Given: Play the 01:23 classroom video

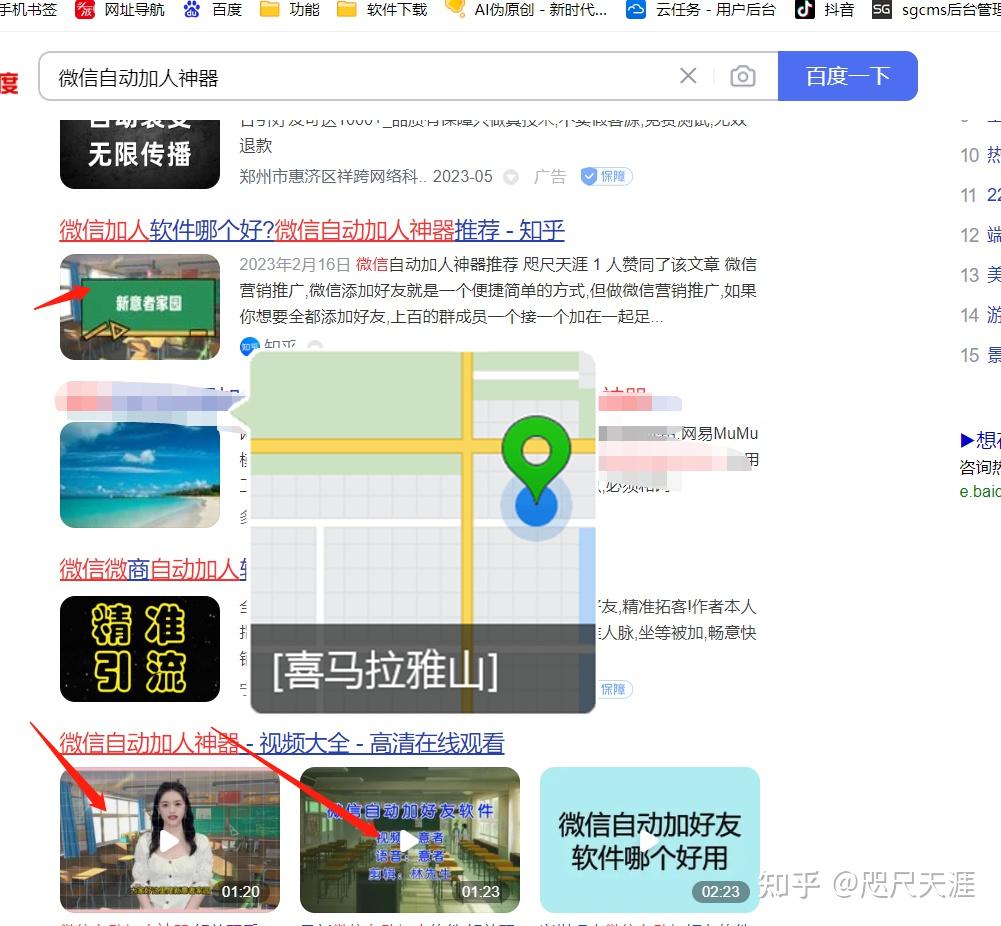Looking at the screenshot, I should [410, 840].
